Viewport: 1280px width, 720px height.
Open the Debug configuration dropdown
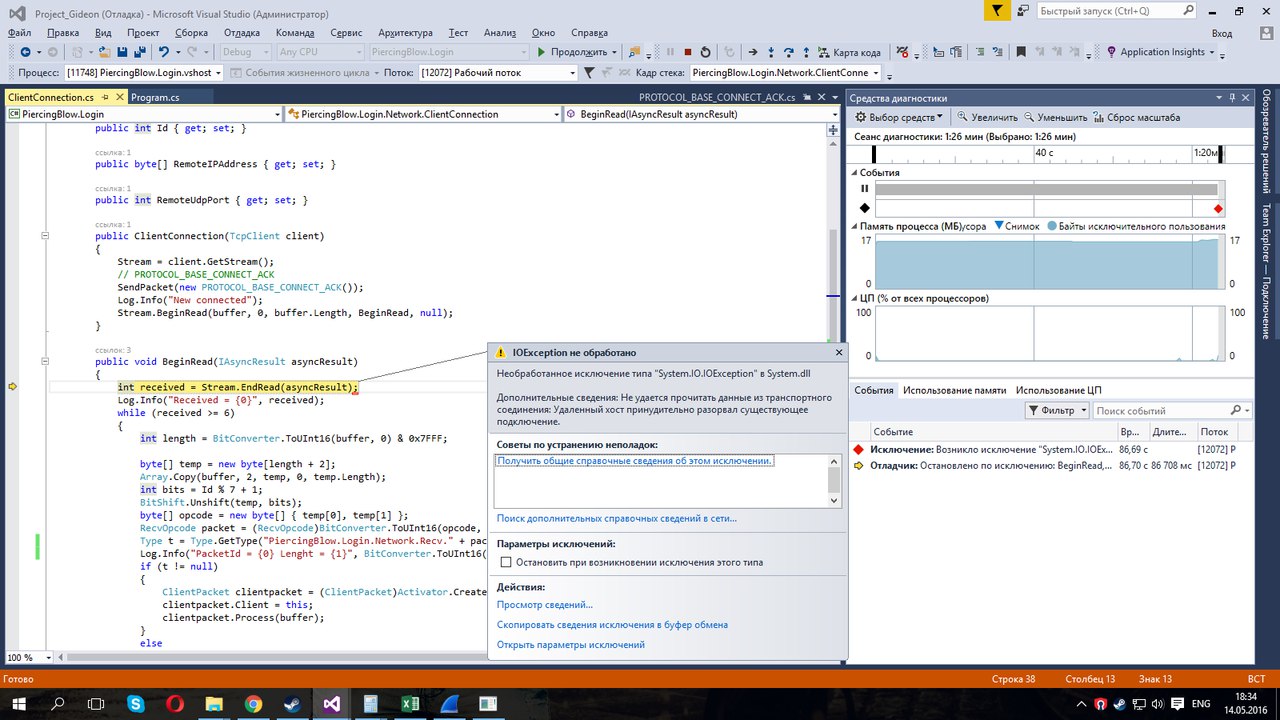244,52
